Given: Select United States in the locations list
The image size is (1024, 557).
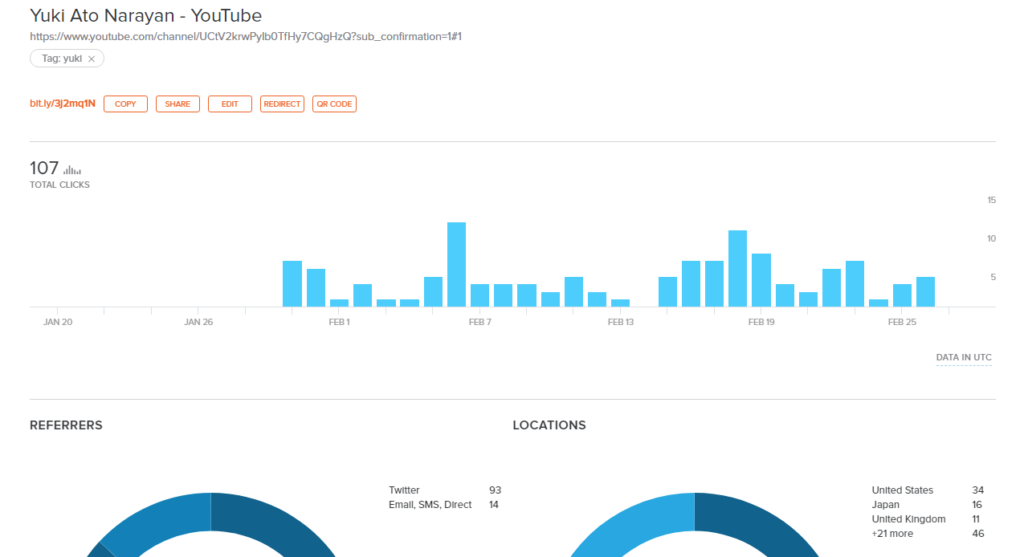Looking at the screenshot, I should click(x=928, y=490).
